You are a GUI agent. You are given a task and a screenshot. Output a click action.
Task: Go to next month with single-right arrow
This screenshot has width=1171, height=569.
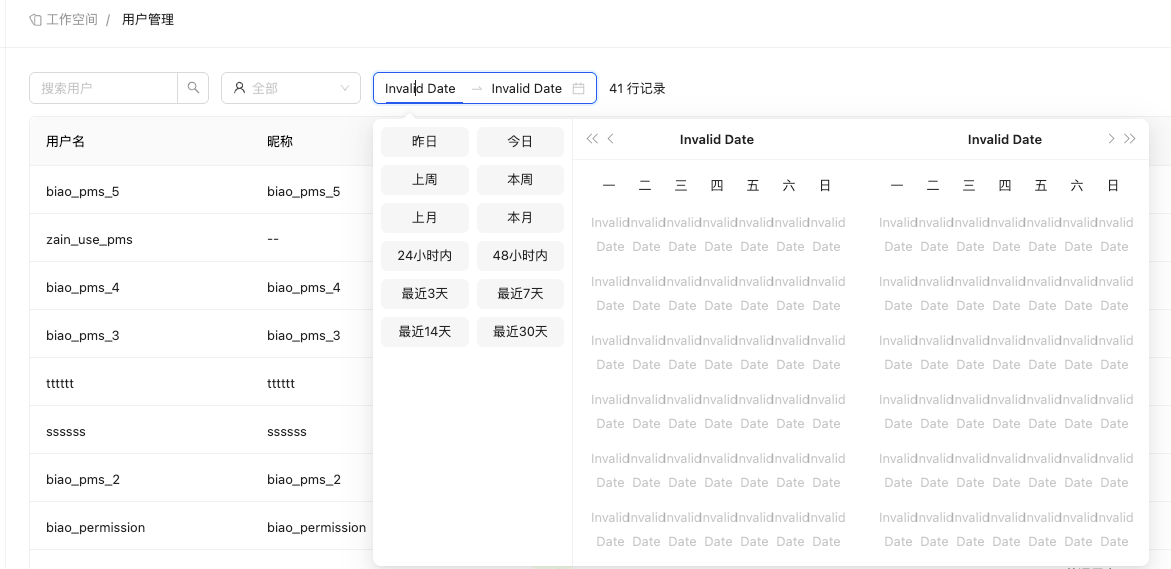[x=1111, y=139]
